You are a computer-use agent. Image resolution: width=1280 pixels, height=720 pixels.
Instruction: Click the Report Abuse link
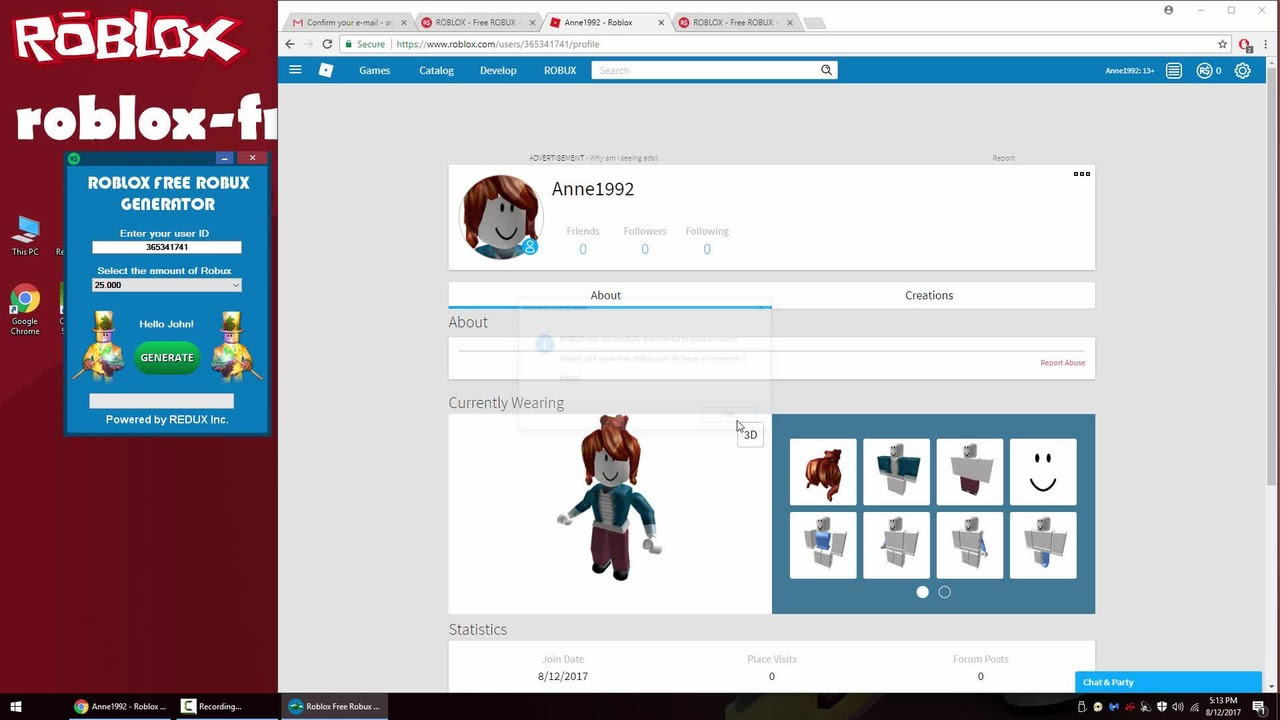[x=1062, y=363]
